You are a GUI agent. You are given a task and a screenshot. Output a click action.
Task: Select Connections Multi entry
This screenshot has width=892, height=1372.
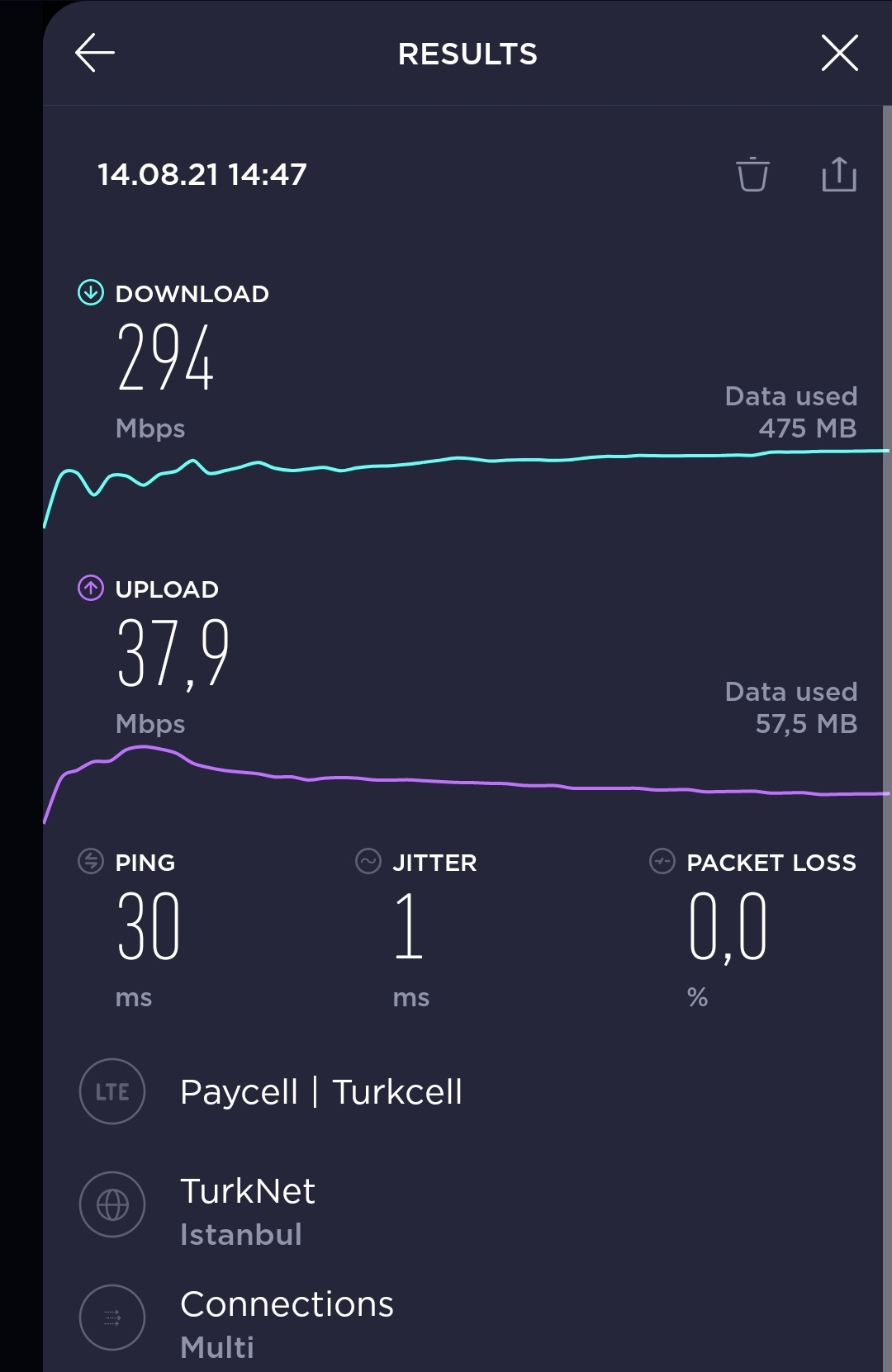287,1325
